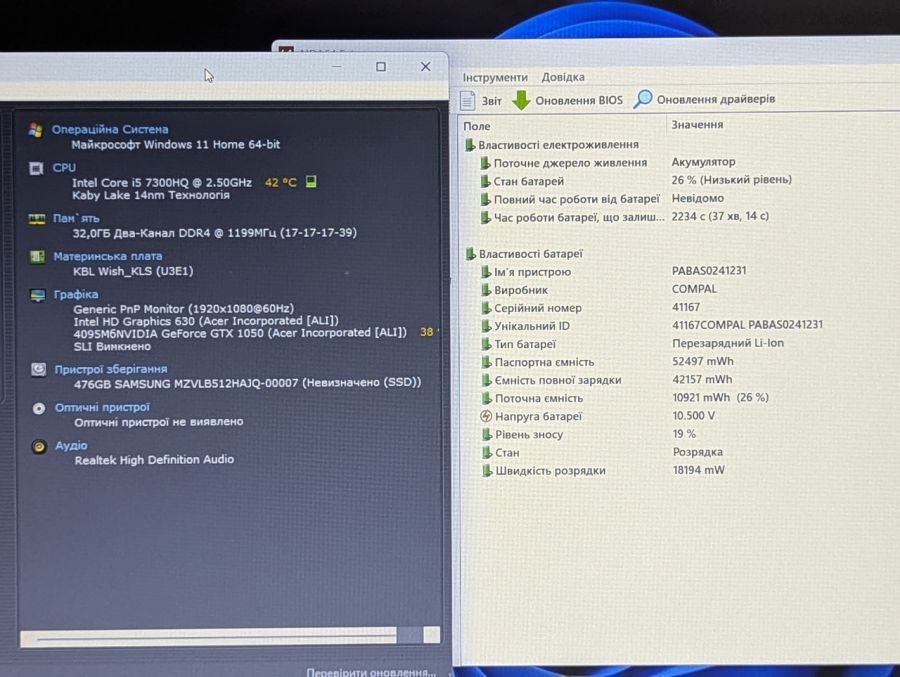900x677 pixels.
Task: Select the Швидкість розрядки row
Action: click(604, 470)
